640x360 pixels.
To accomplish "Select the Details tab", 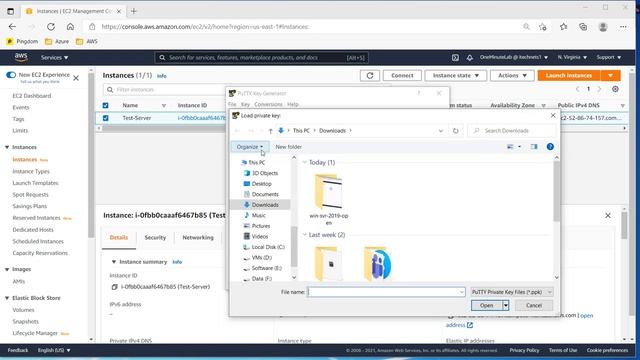I will coord(119,238).
